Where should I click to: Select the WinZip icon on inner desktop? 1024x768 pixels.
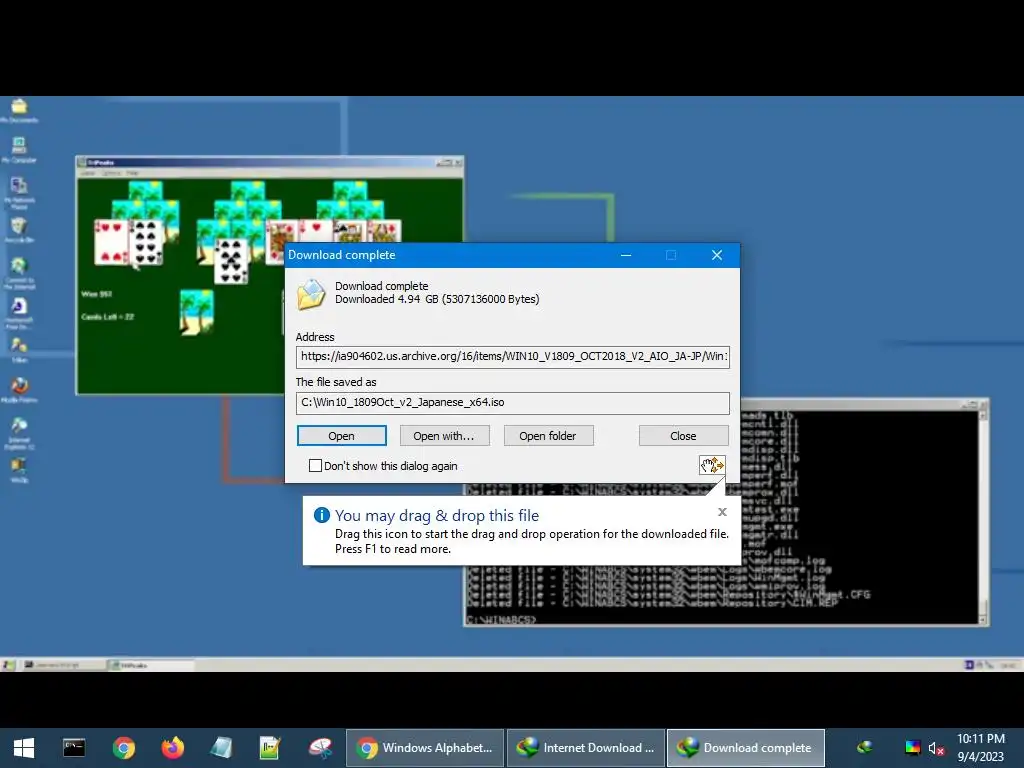pos(19,470)
